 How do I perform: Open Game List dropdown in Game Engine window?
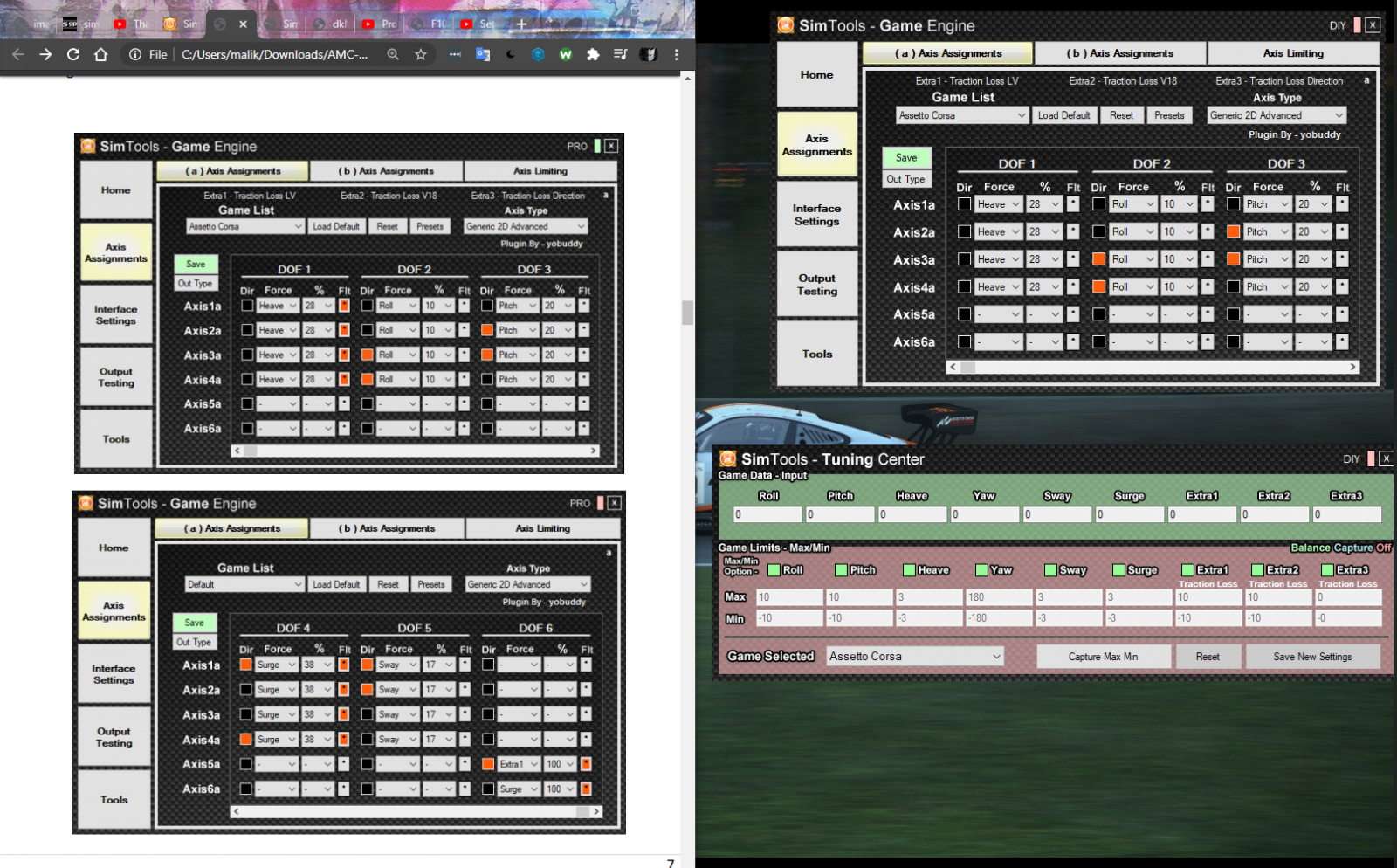coord(962,115)
